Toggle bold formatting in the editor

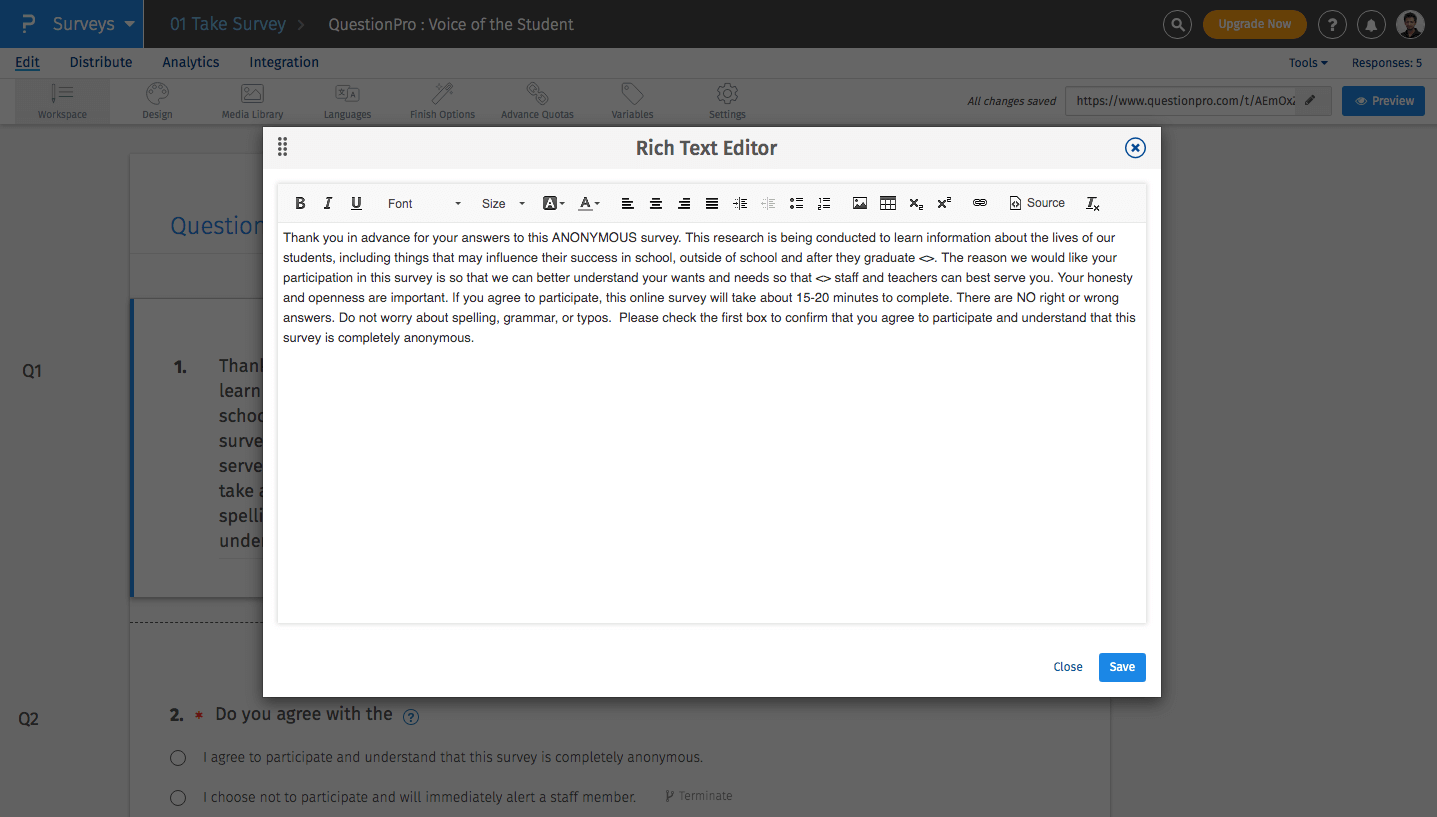pyautogui.click(x=300, y=203)
